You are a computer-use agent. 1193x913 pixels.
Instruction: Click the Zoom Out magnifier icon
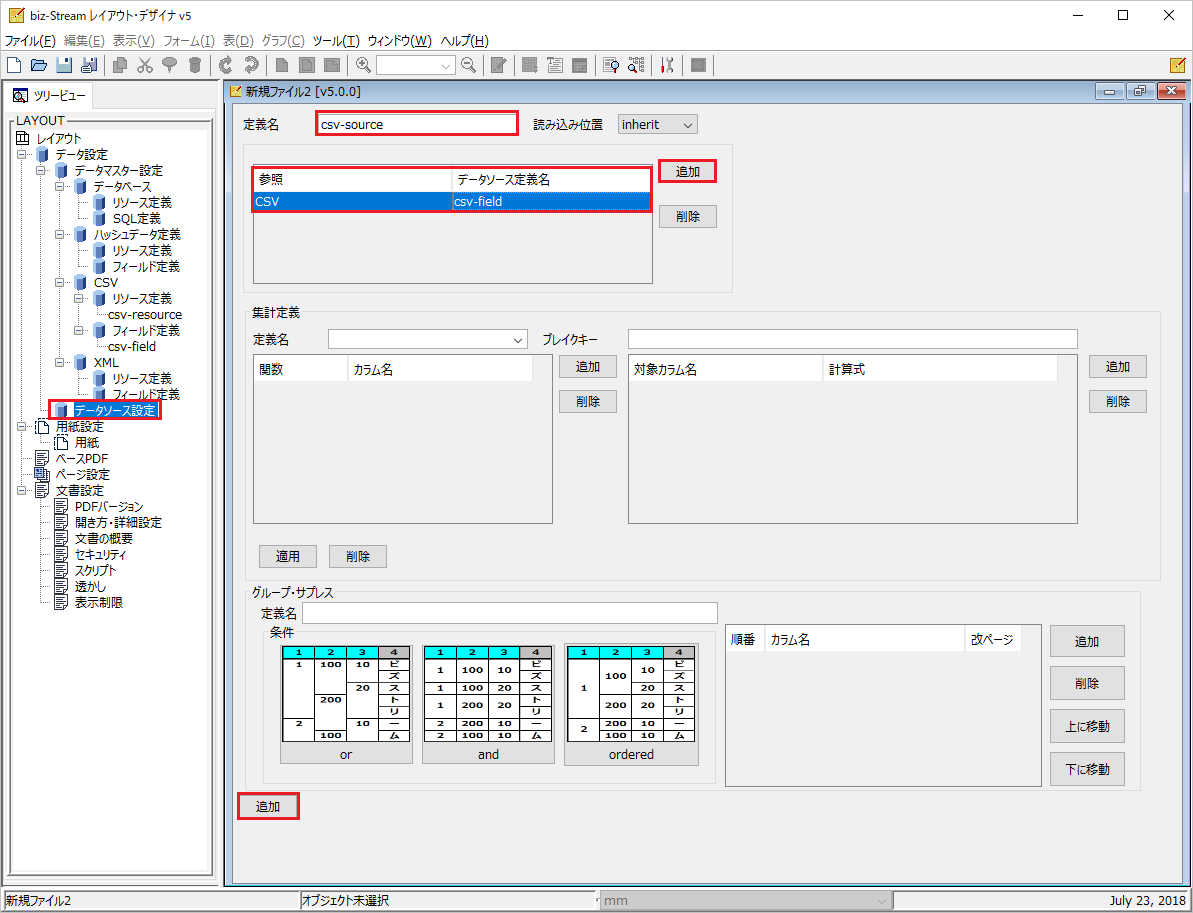469,65
